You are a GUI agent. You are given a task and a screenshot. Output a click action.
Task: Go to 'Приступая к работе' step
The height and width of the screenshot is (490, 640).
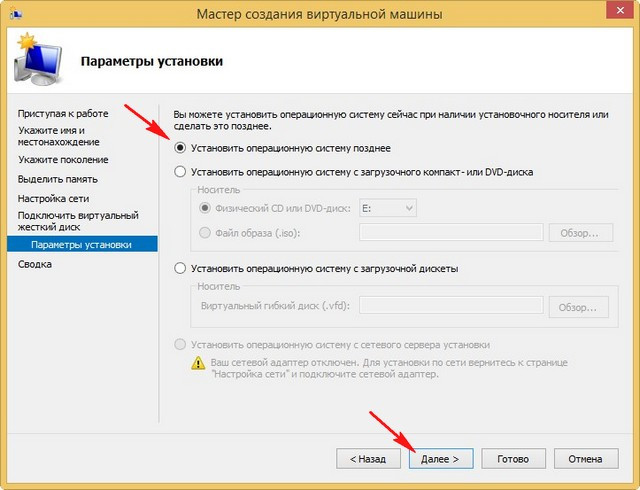(63, 114)
